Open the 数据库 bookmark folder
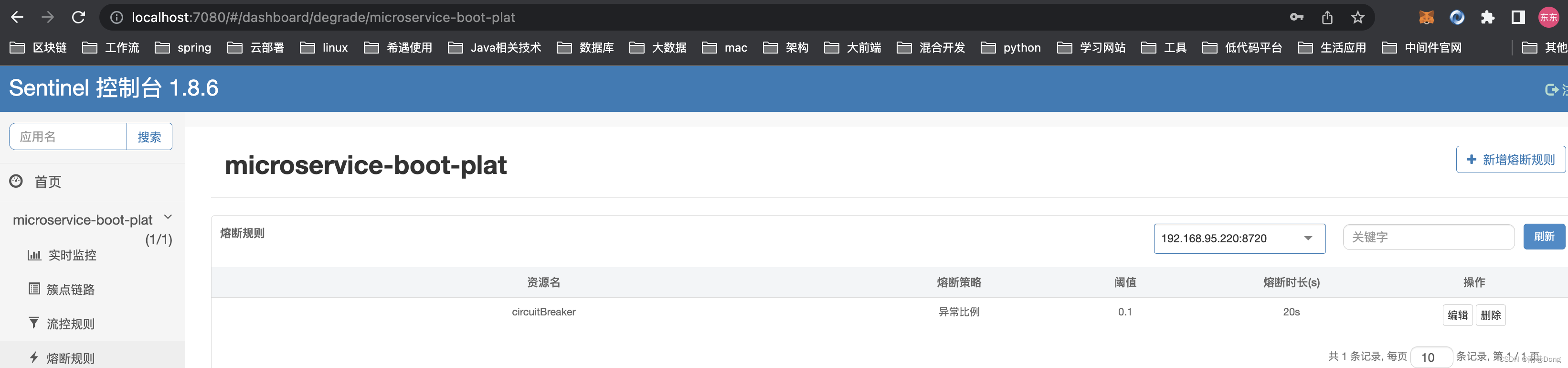The height and width of the screenshot is (368, 1568). tap(585, 47)
